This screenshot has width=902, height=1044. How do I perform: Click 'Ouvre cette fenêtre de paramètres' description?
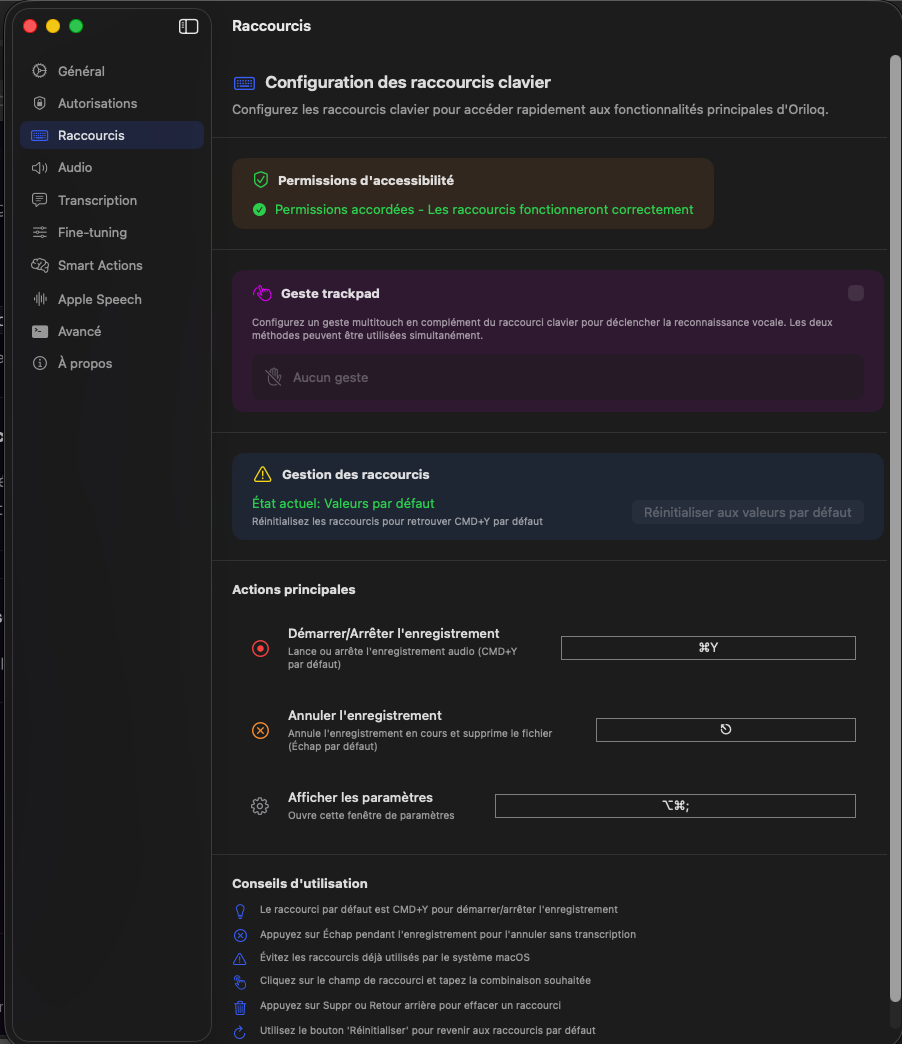tap(371, 815)
